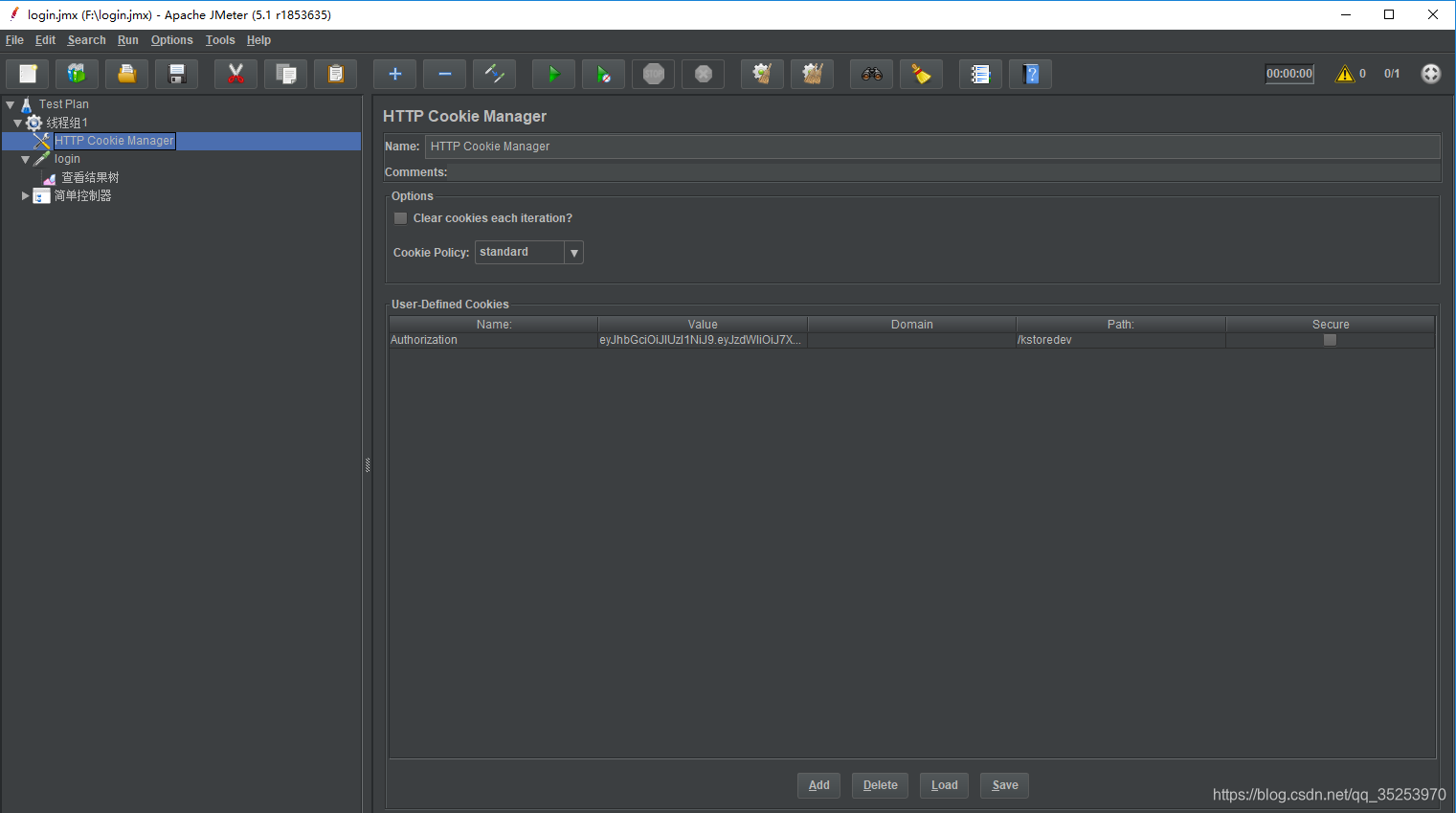The image size is (1456, 813).
Task: Click the Path column header
Action: click(x=1121, y=325)
